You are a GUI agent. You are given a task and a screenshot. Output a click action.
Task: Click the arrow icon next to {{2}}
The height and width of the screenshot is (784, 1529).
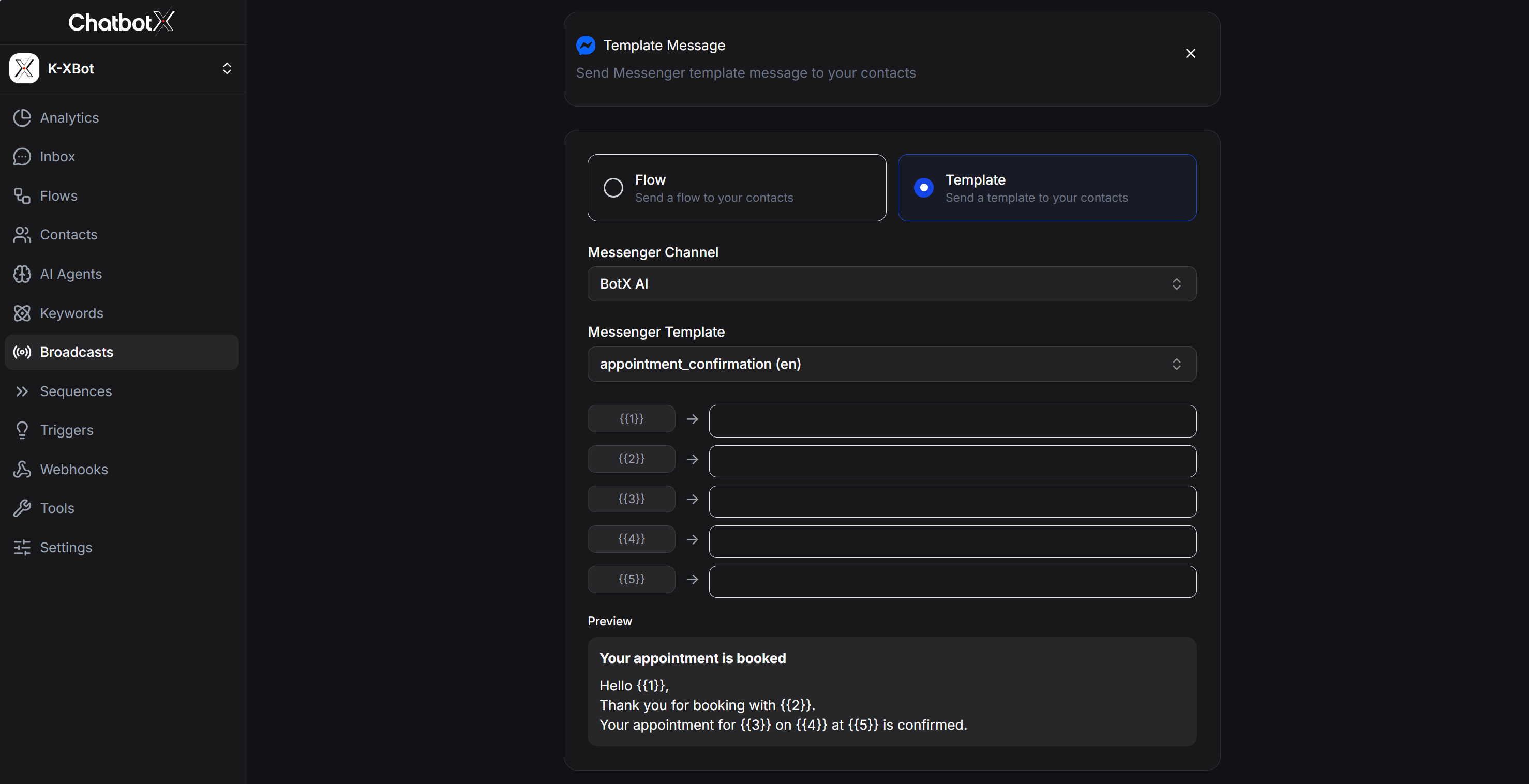pos(692,459)
